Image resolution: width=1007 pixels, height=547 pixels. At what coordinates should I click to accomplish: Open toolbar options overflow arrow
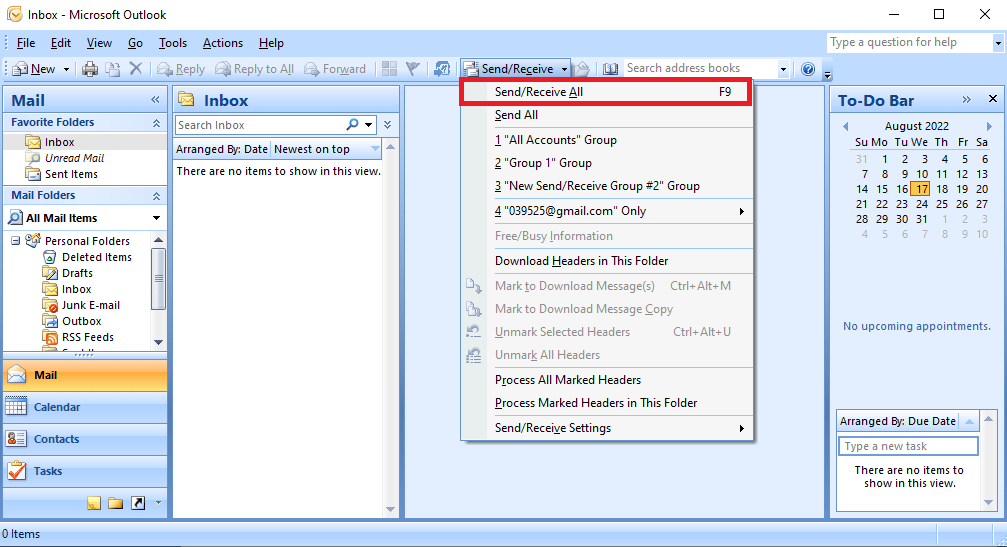828,73
